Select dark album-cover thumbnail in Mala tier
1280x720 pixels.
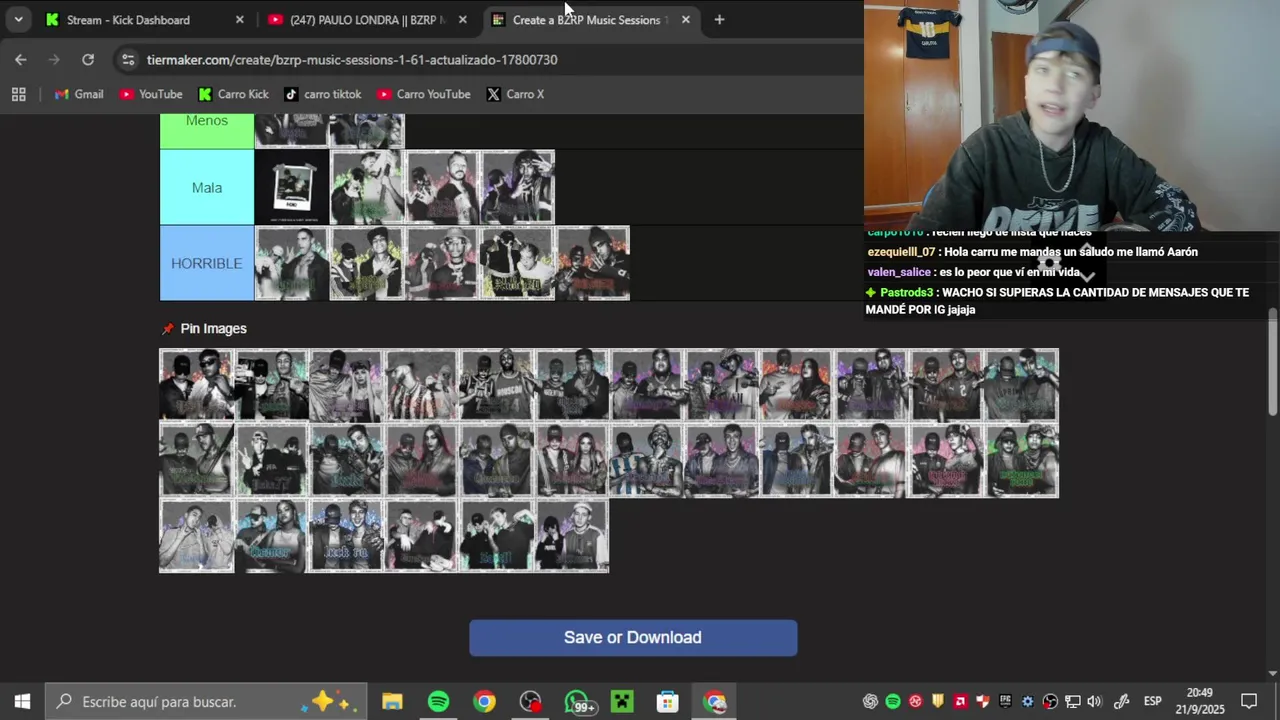(x=292, y=188)
